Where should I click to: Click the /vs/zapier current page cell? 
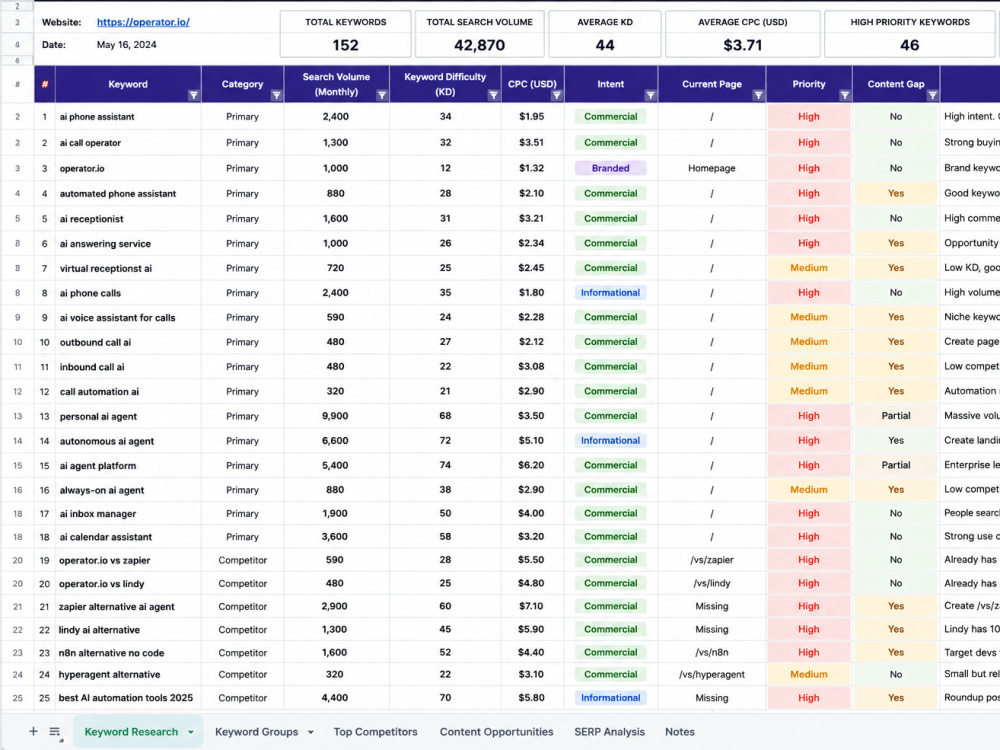[x=712, y=560]
